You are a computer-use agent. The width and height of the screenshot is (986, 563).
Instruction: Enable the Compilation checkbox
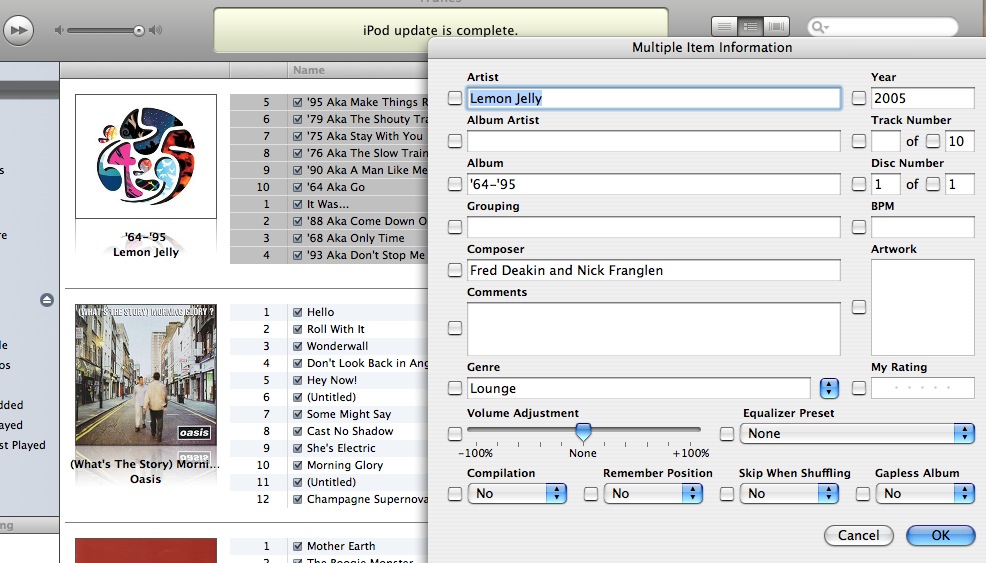click(x=455, y=494)
